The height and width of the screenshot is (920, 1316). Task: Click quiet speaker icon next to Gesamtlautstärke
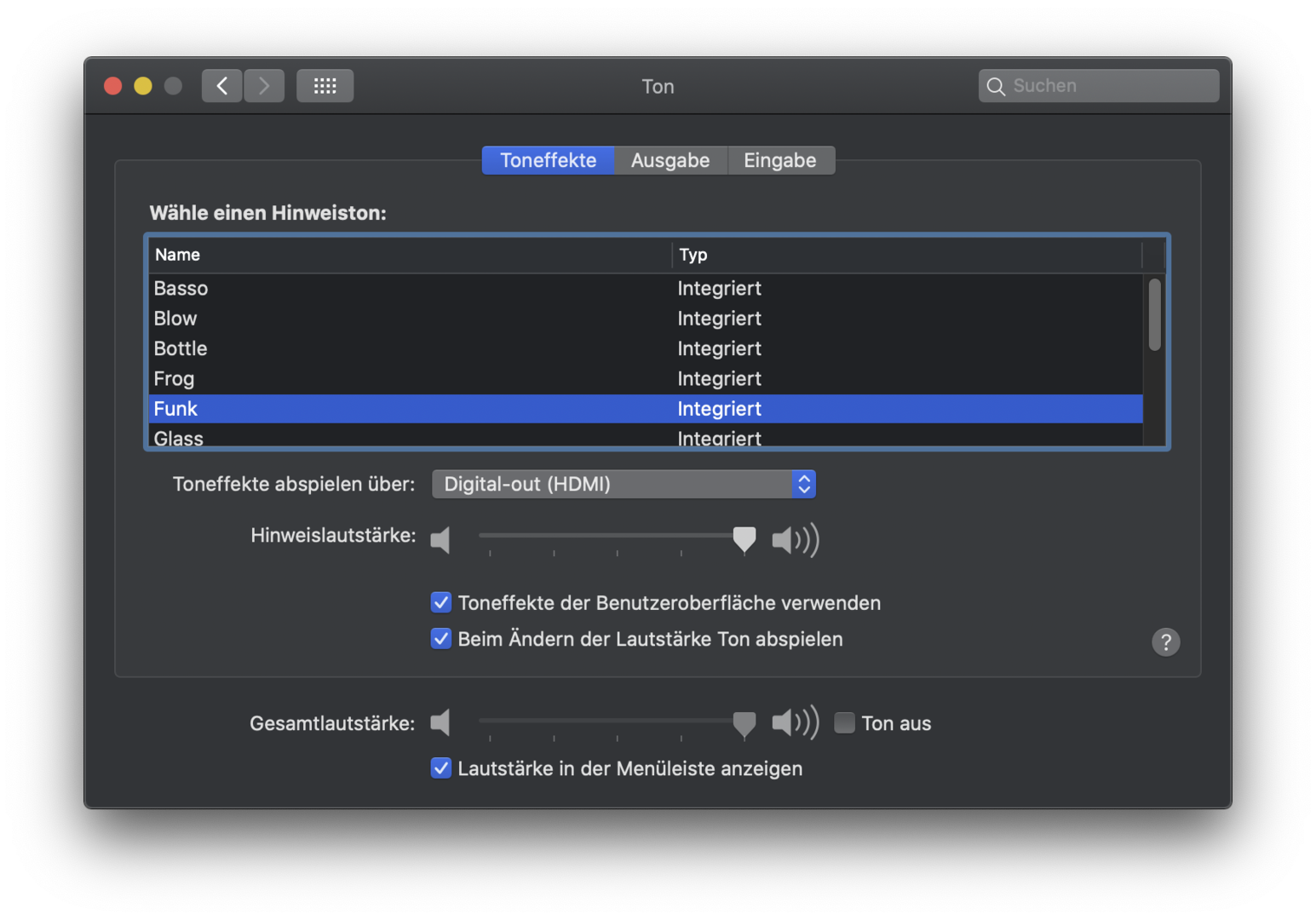pyautogui.click(x=440, y=723)
